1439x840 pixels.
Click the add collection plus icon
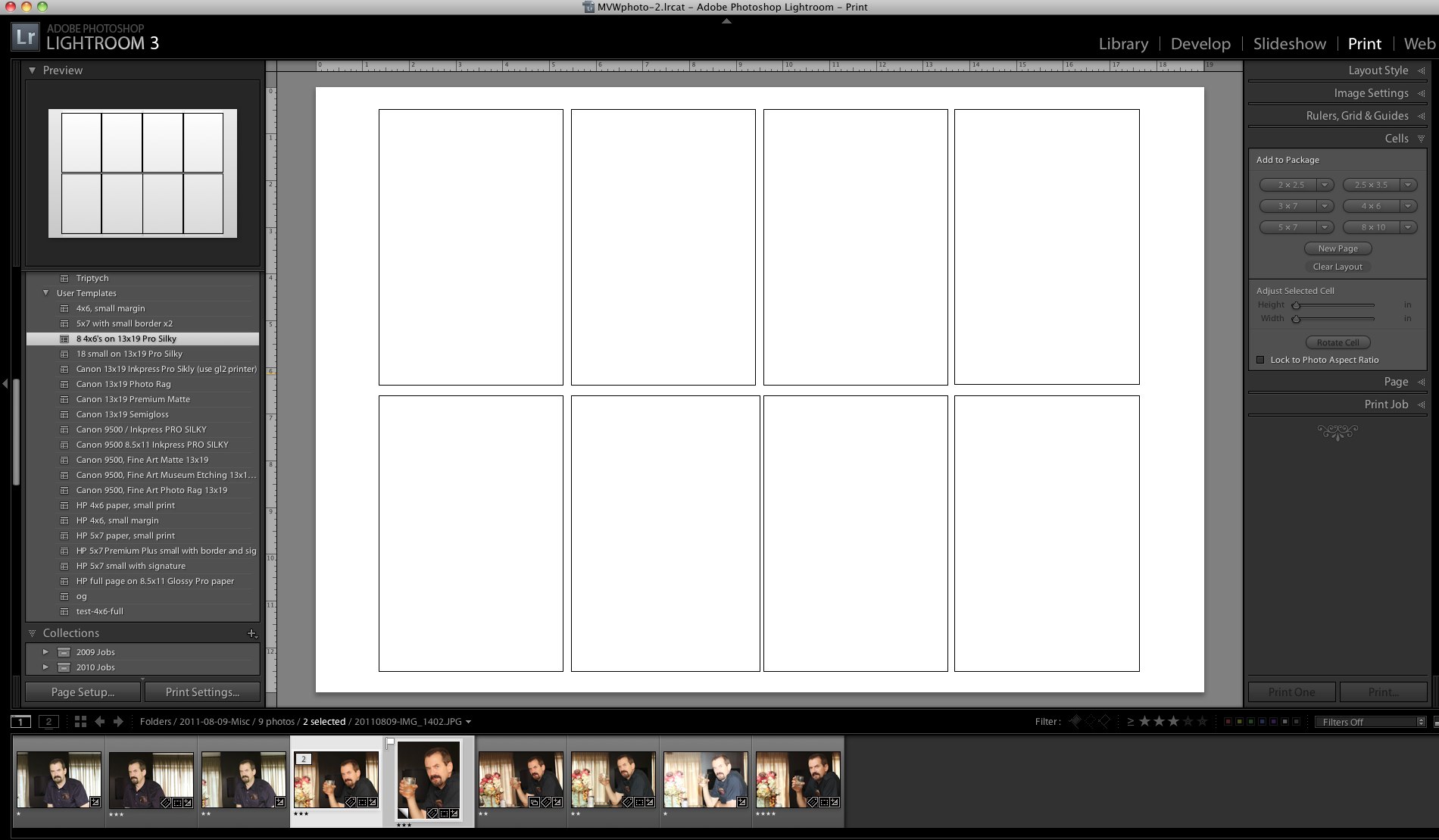(251, 633)
